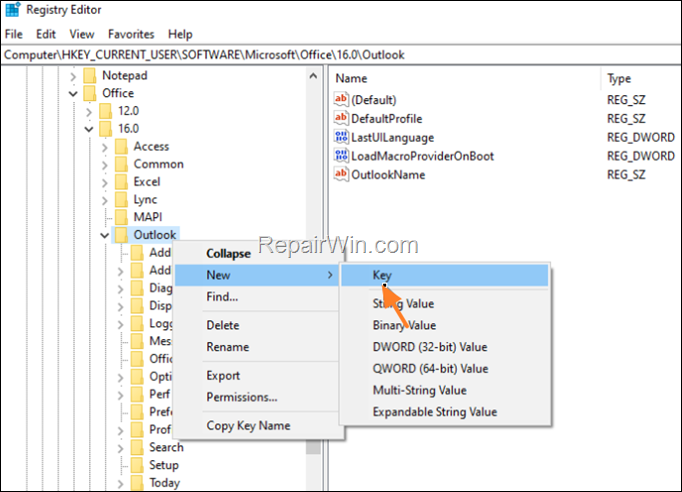
Task: Choose Export in the context menu
Action: pyautogui.click(x=257, y=375)
